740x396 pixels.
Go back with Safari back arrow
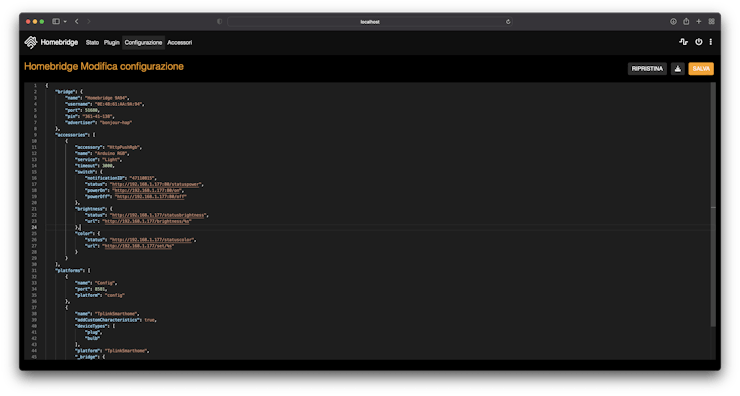click(x=76, y=21)
